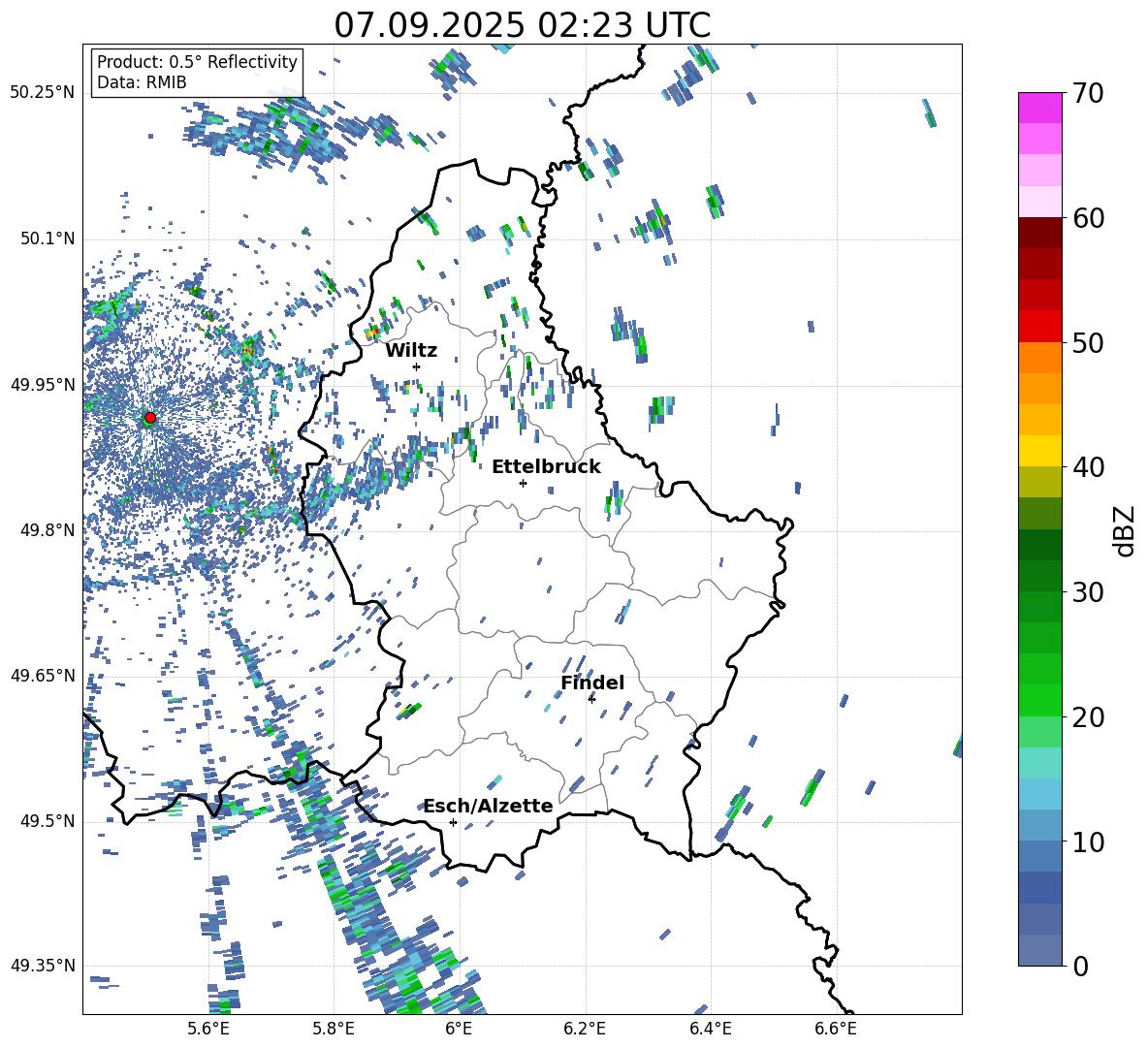Click the timestamp title 07.09.2025 02:23 UTC

(522, 25)
